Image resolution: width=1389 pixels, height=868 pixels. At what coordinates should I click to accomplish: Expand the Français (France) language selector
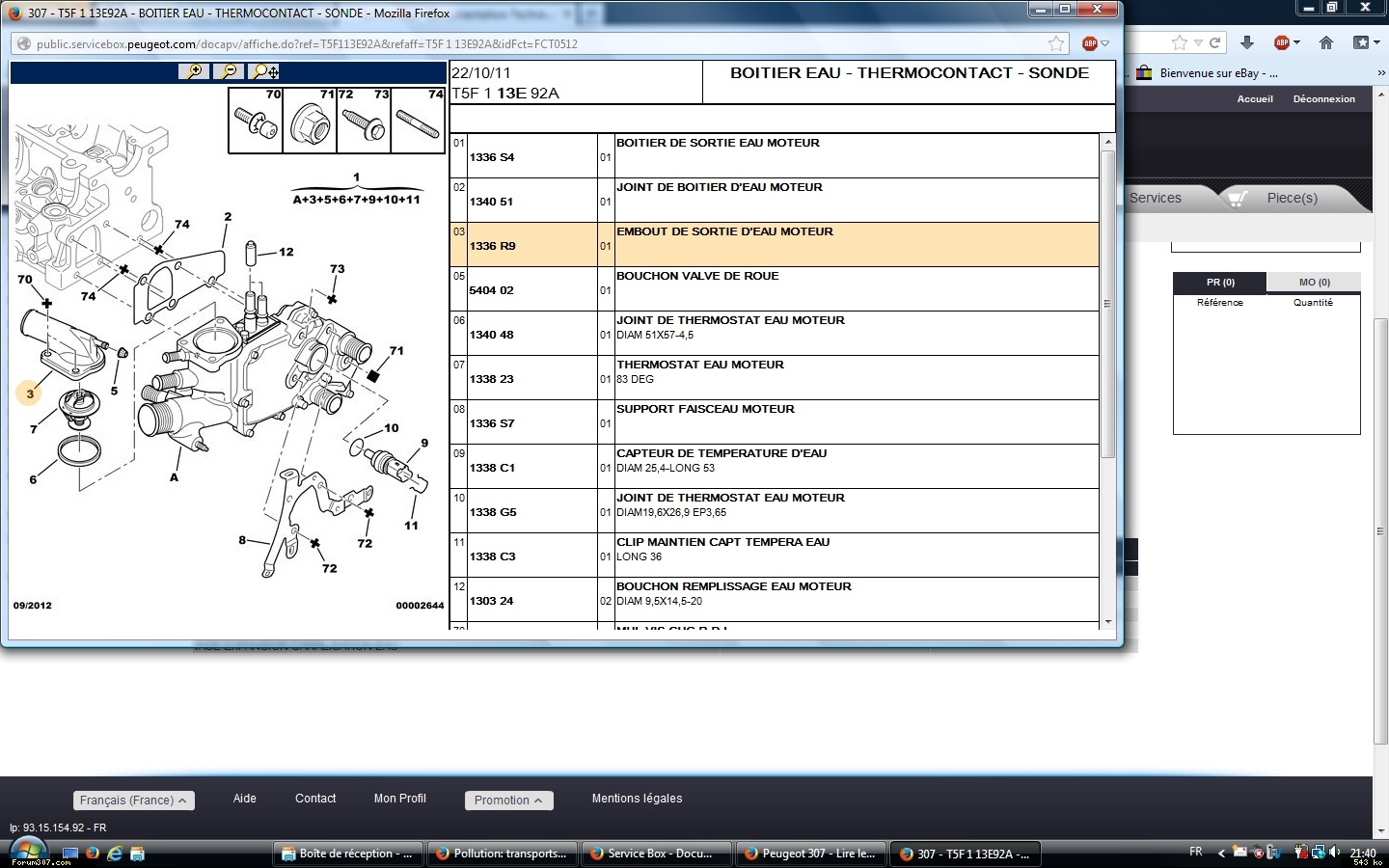(x=133, y=800)
